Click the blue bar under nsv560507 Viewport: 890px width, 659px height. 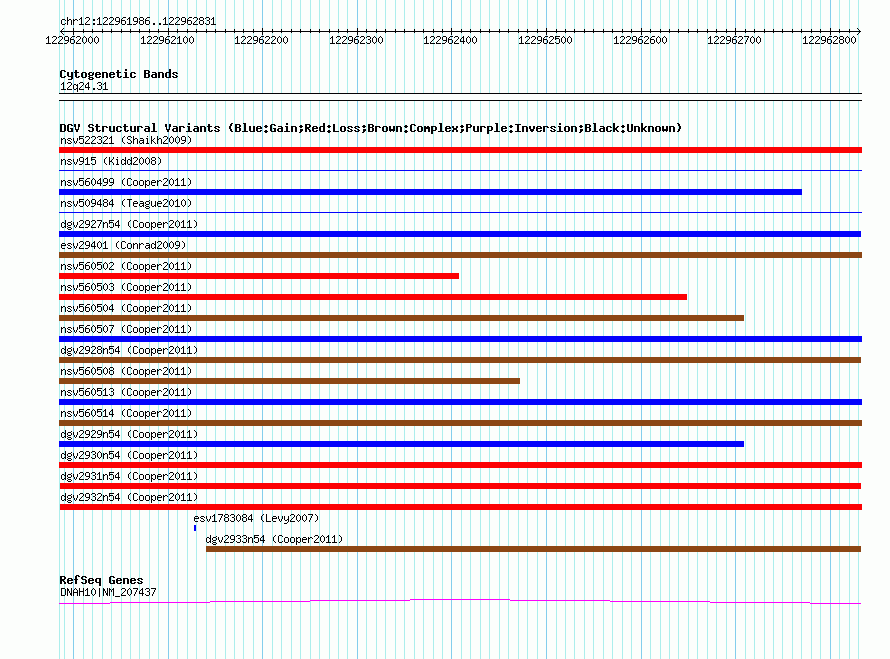[x=460, y=339]
